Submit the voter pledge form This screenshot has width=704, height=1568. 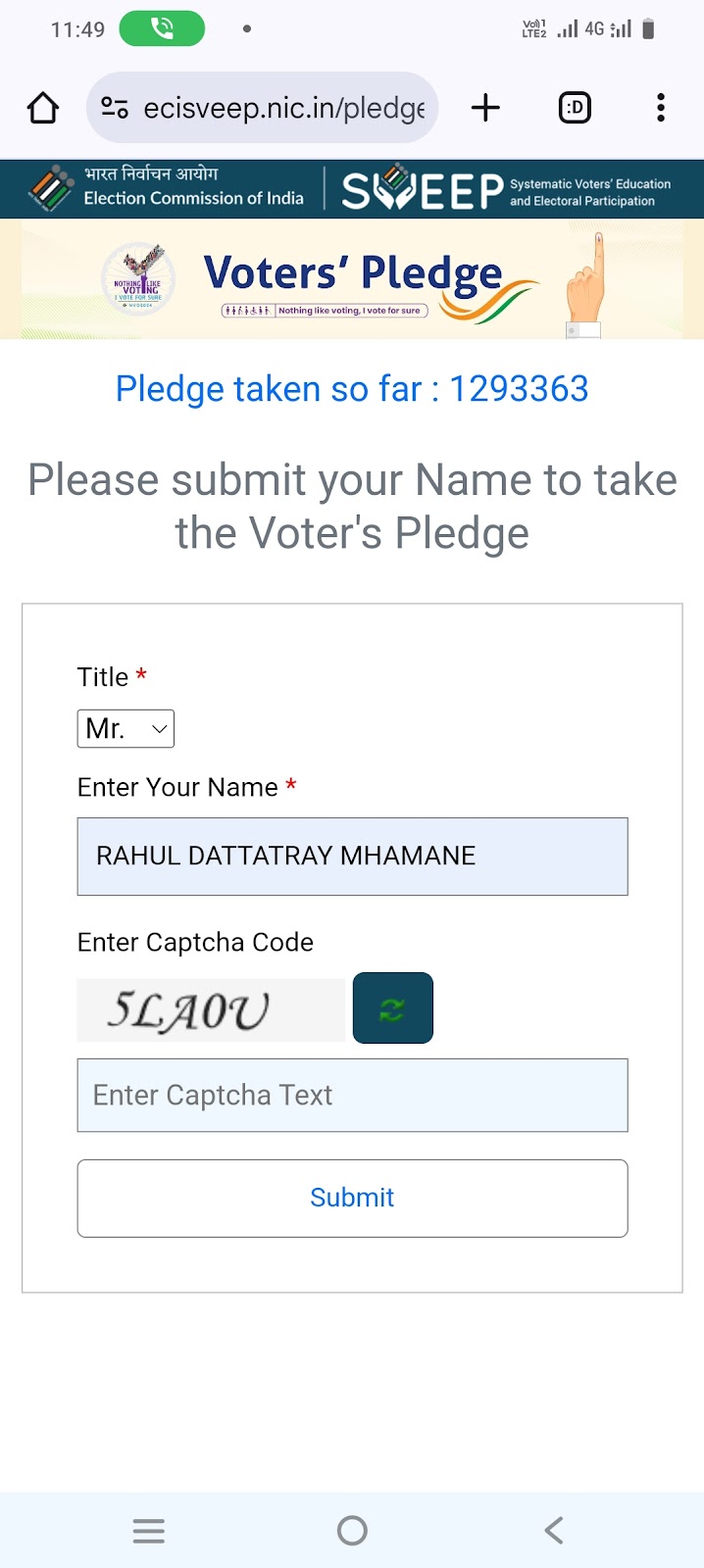[x=353, y=1199]
